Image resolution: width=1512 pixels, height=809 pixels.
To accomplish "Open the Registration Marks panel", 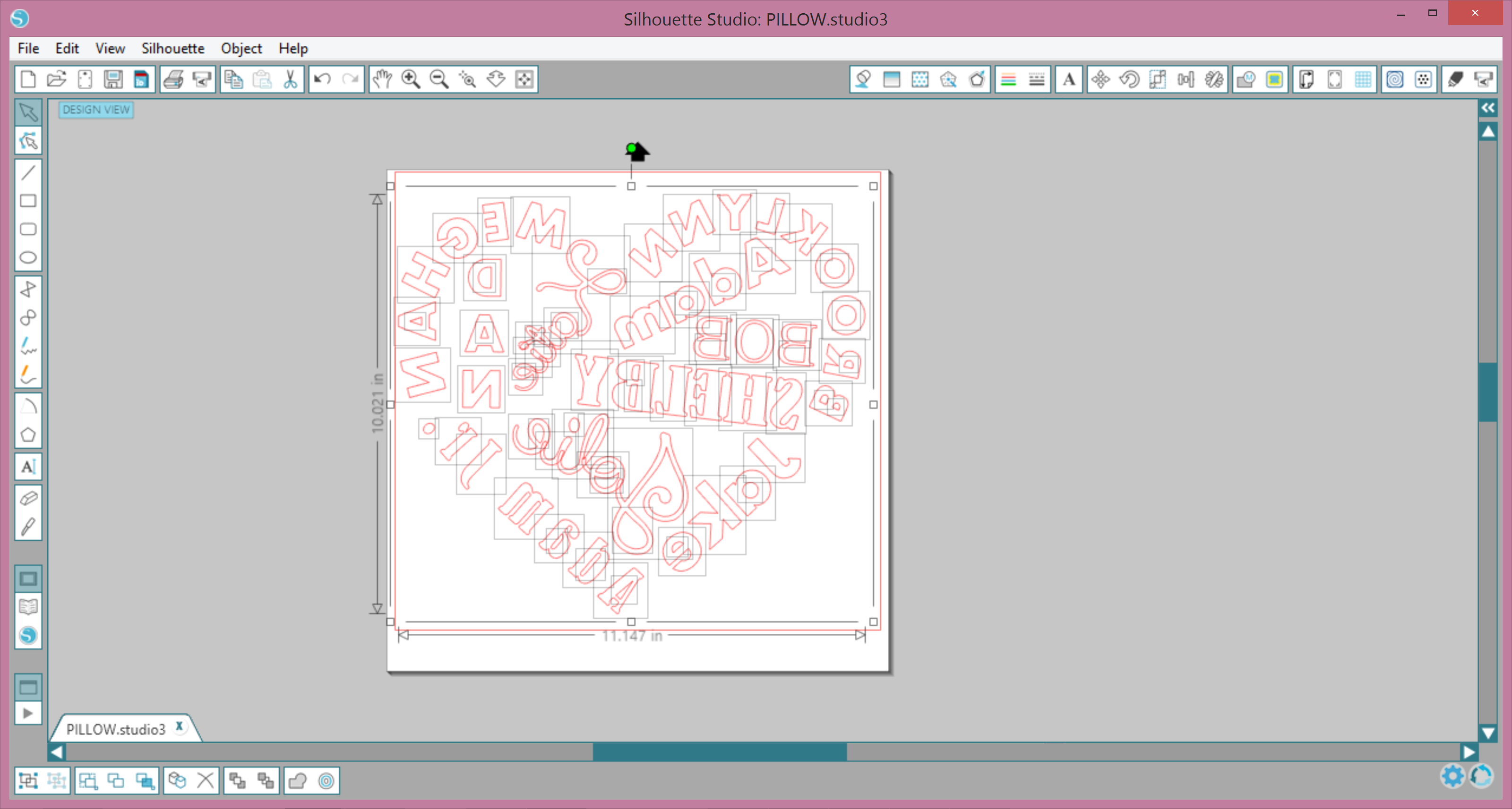I will click(1335, 79).
